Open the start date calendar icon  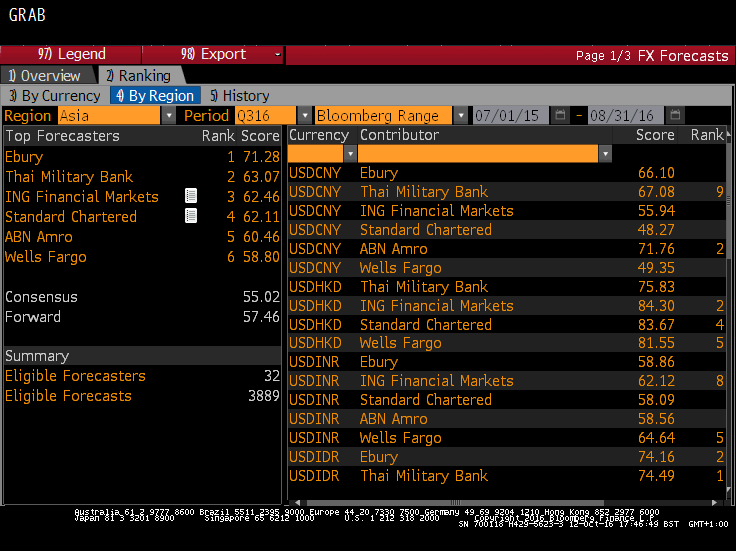[x=560, y=115]
